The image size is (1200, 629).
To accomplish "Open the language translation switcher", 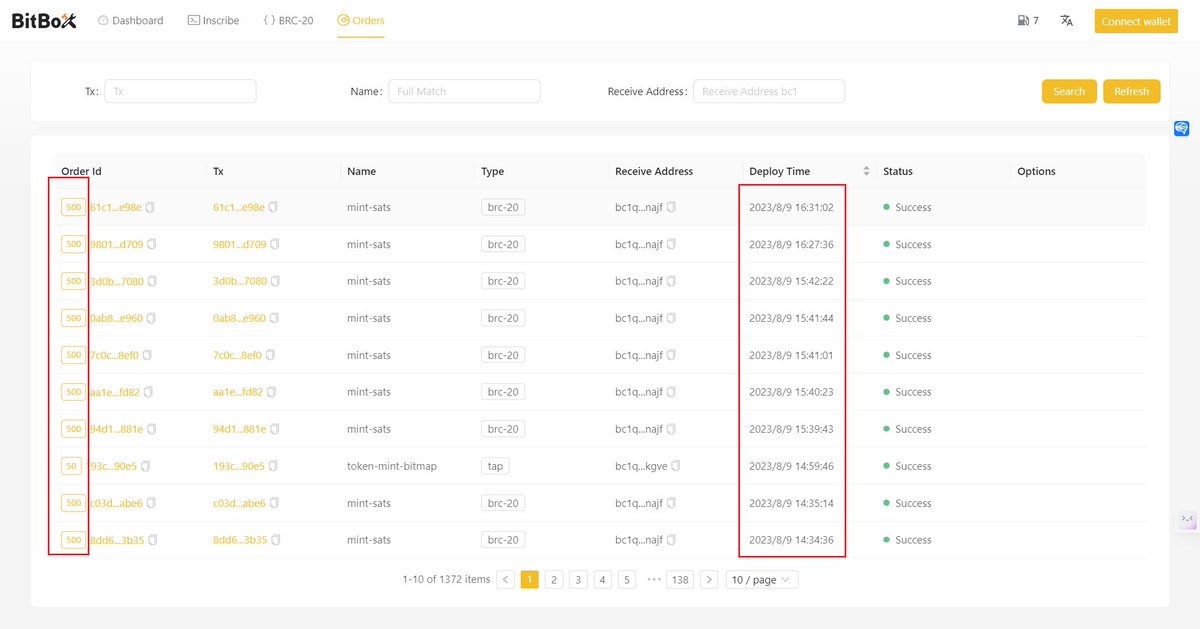I will pos(1067,20).
